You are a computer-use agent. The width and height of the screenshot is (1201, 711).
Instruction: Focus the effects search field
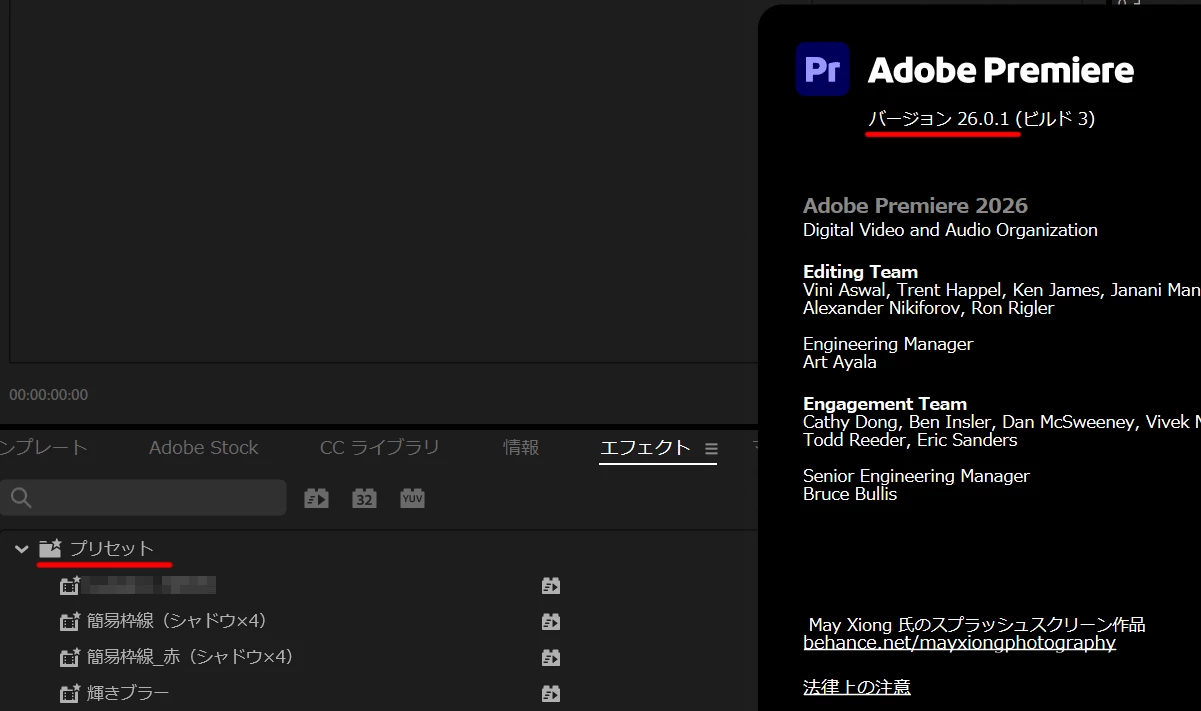(x=144, y=498)
